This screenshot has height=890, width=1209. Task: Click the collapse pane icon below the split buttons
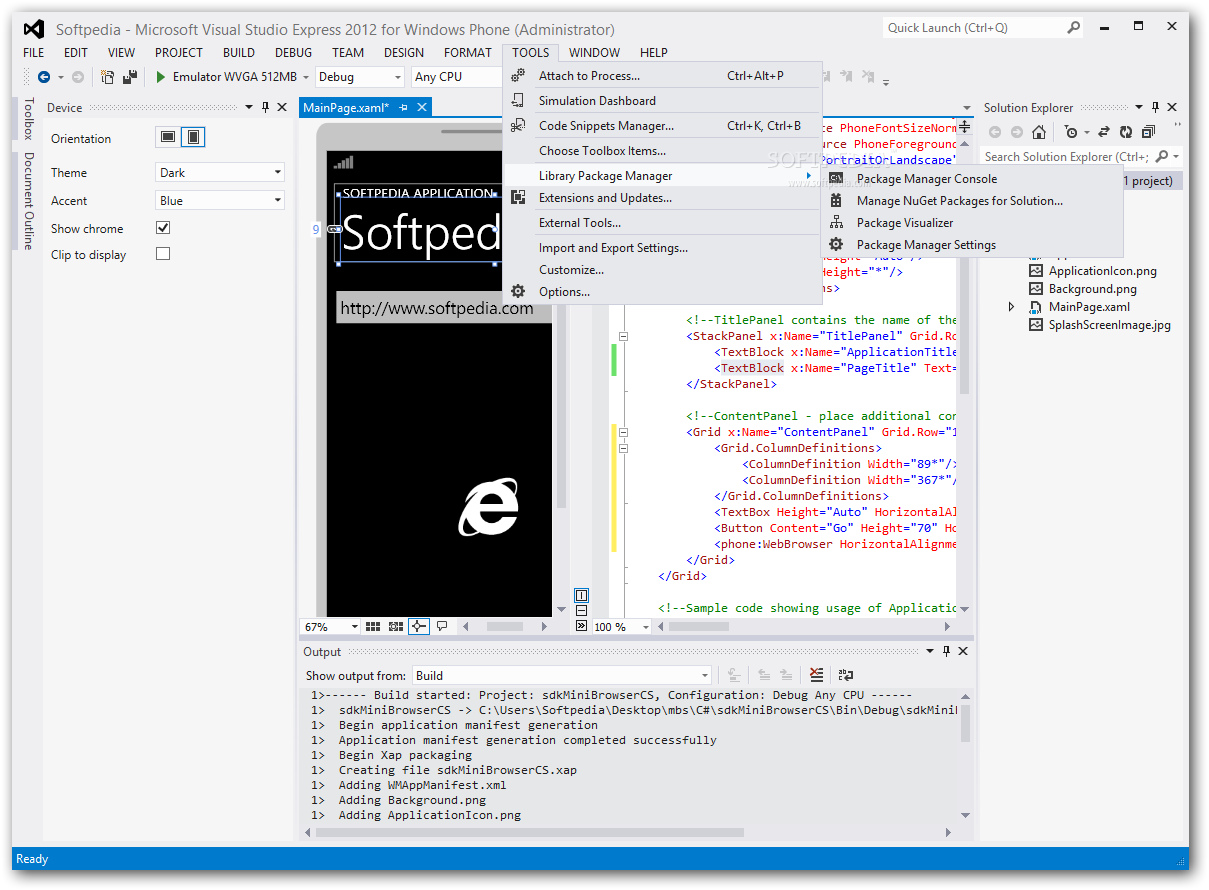pos(582,626)
